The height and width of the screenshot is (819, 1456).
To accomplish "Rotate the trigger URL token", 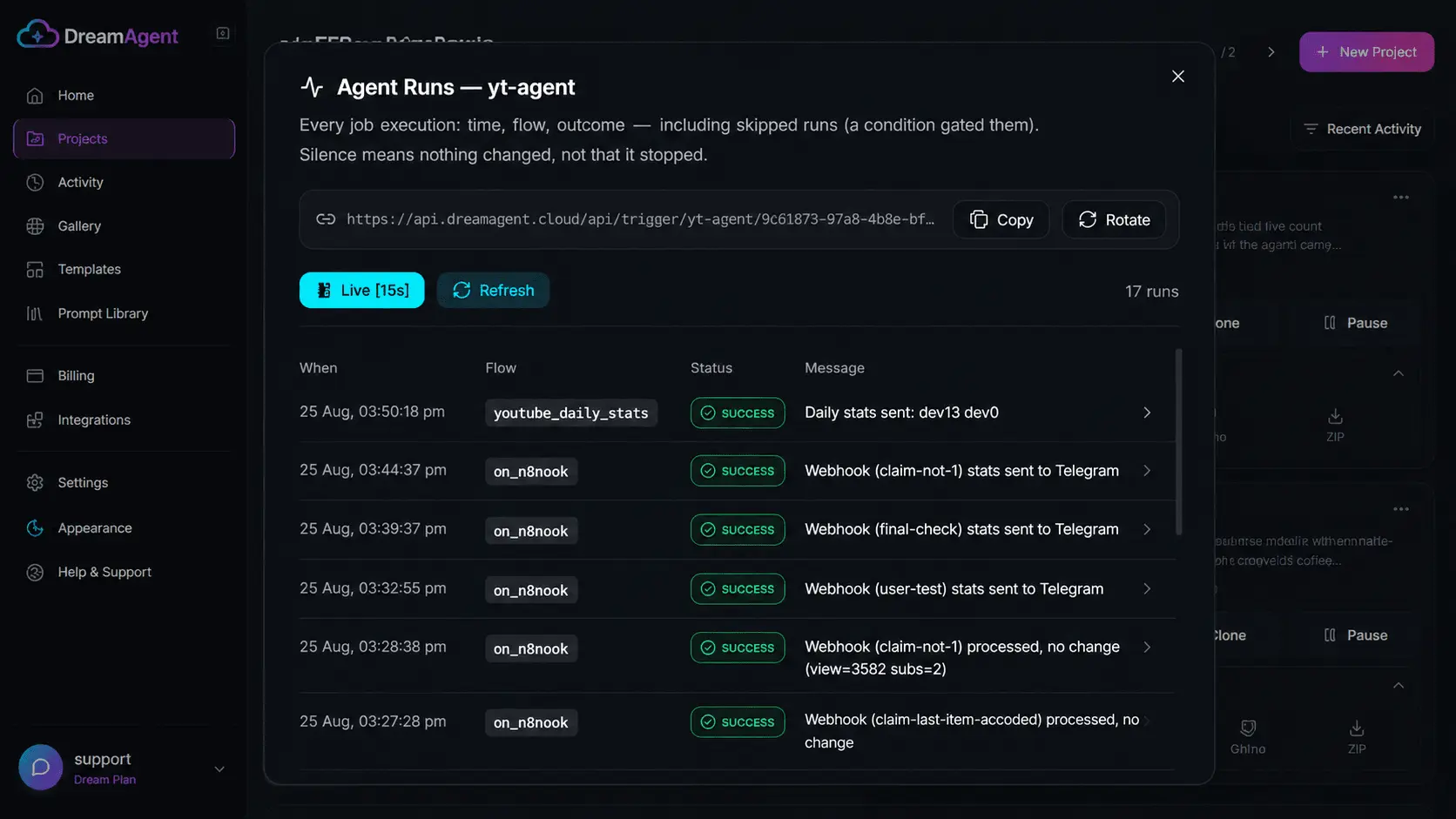I will tap(1114, 219).
